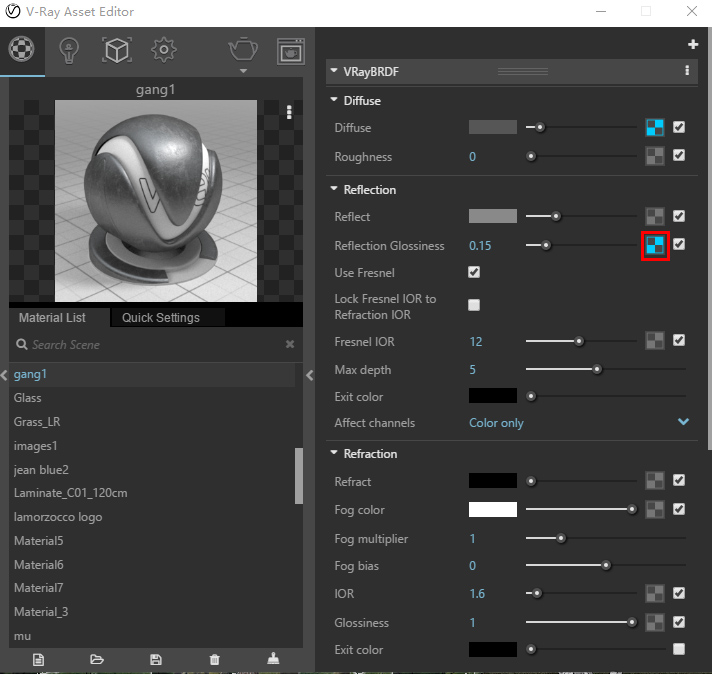Image resolution: width=712 pixels, height=674 pixels.
Task: Select the gang1 material
Action: point(152,375)
